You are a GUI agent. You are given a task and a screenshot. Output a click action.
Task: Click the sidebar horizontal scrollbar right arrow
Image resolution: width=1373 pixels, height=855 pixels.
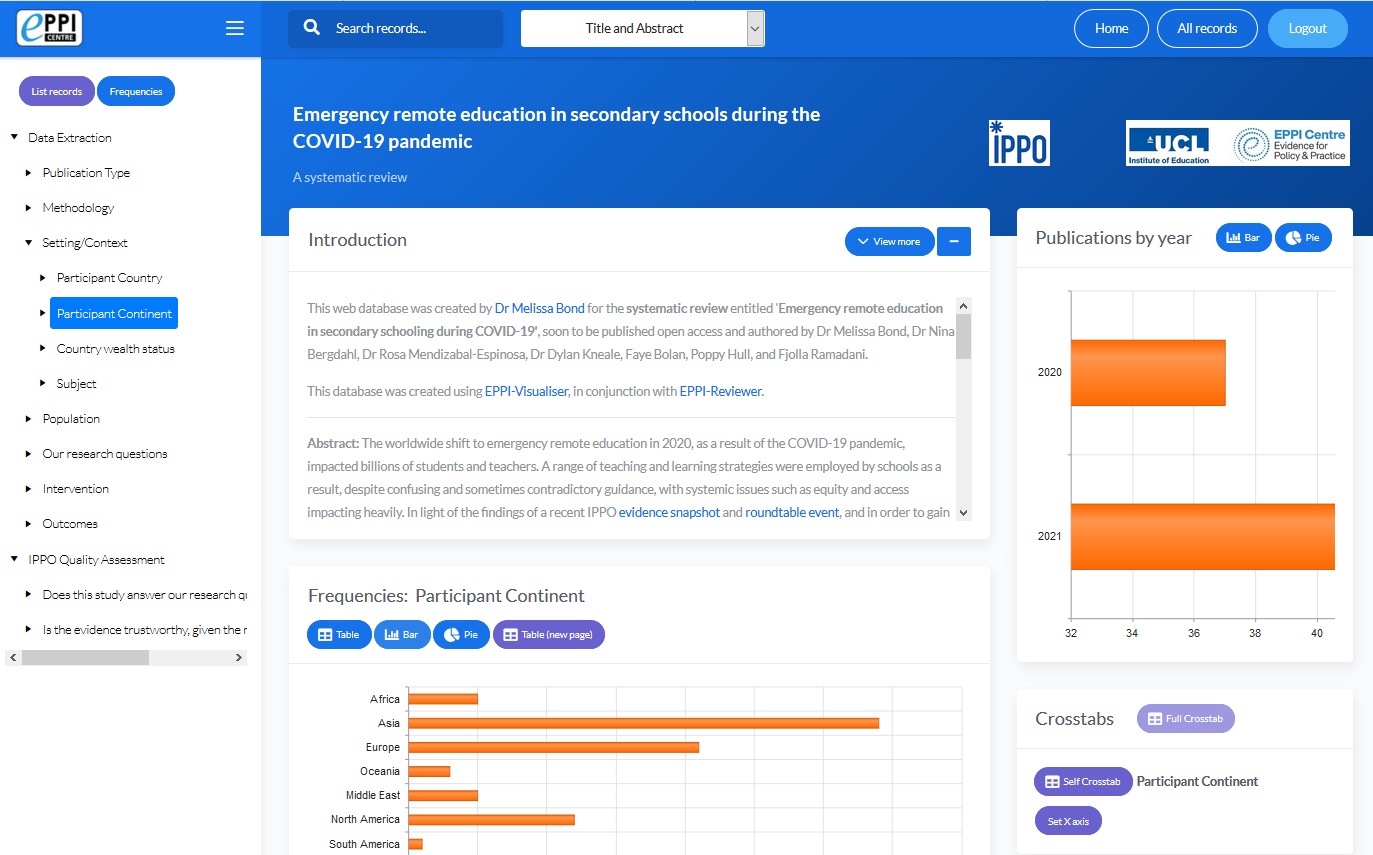click(239, 658)
